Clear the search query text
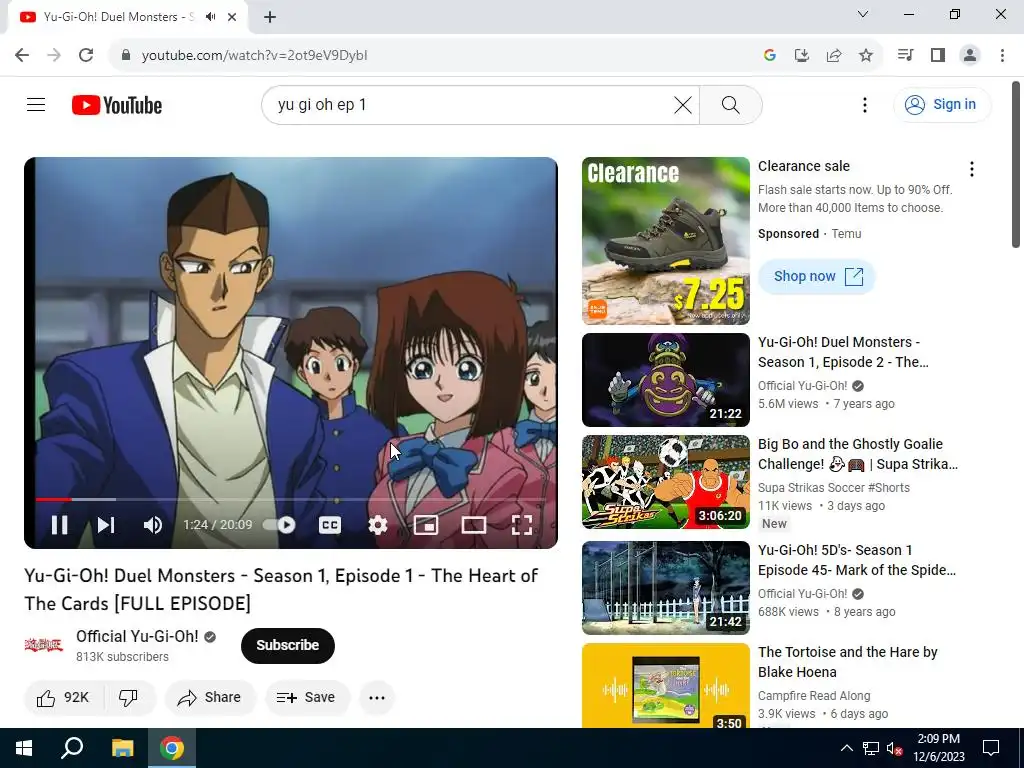The height and width of the screenshot is (768, 1024). 683,104
